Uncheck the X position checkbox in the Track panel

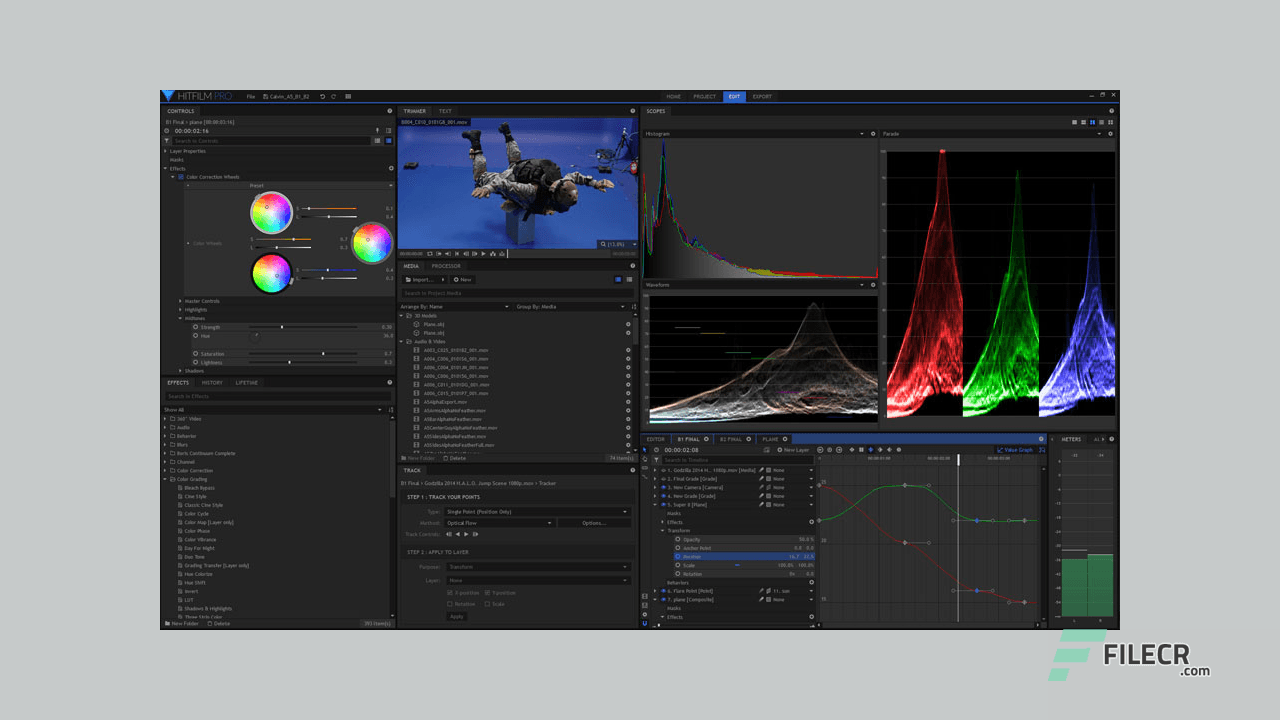[450, 592]
